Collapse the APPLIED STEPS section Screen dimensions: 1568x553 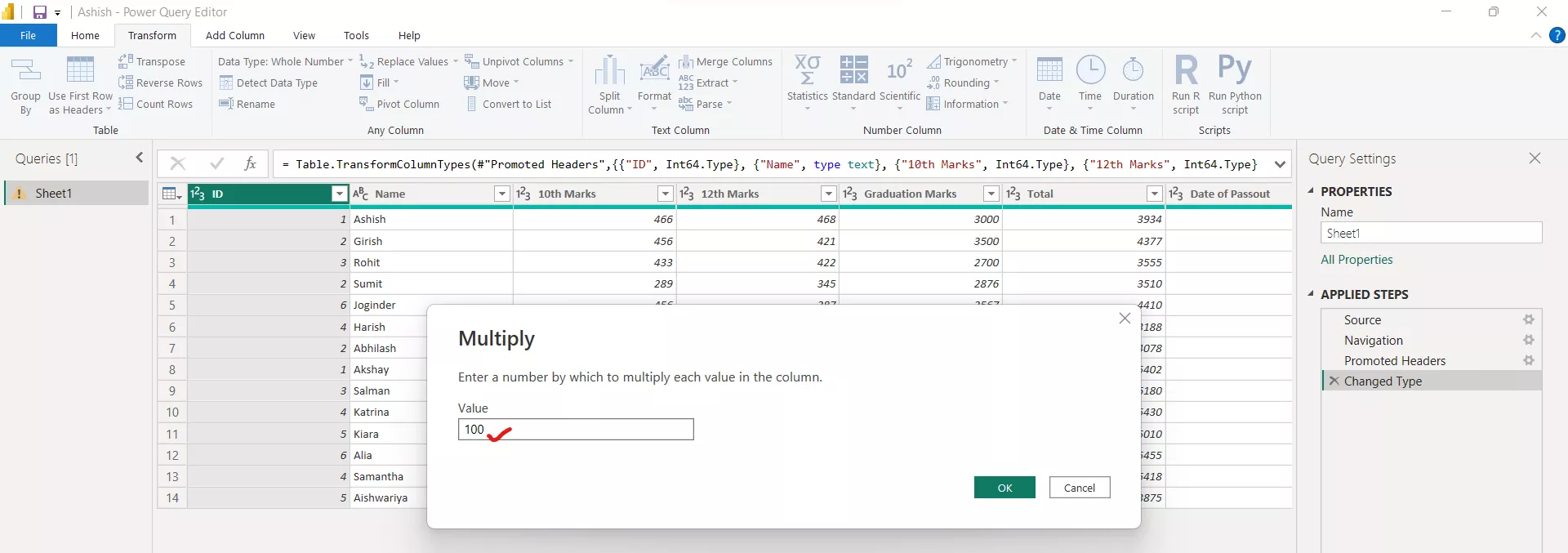(1312, 293)
